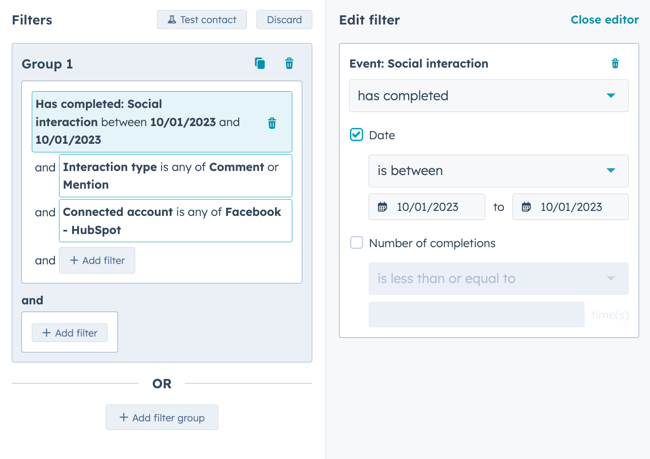Delete the Social interaction filter in the list
Image resolution: width=650 pixels, height=459 pixels.
tap(272, 123)
